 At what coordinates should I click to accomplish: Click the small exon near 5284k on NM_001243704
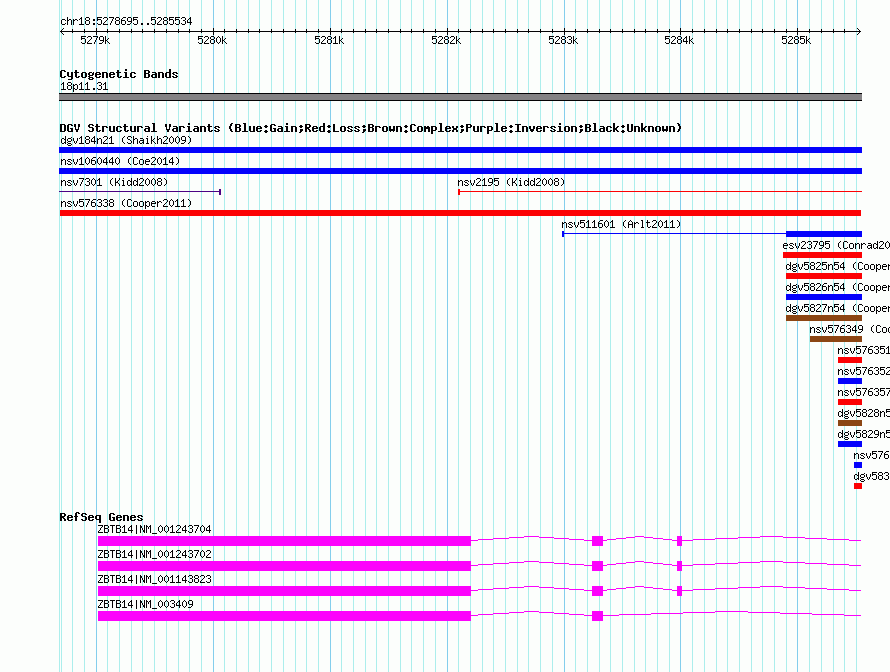click(679, 541)
